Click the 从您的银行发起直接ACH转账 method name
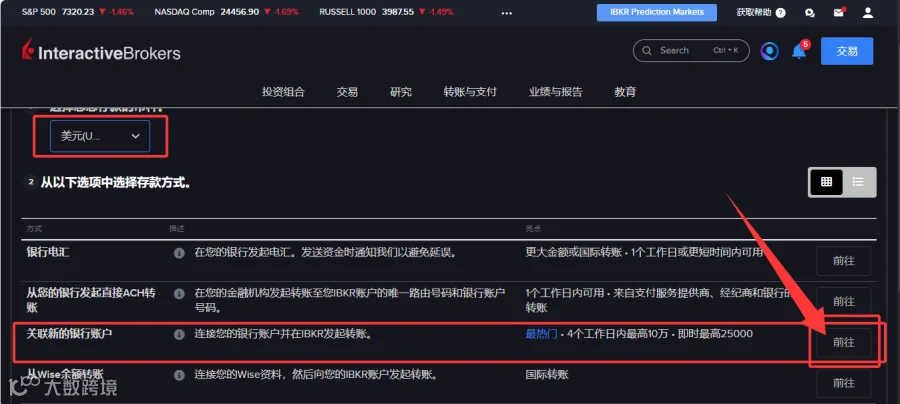Viewport: 900px width, 404px height. click(91, 300)
